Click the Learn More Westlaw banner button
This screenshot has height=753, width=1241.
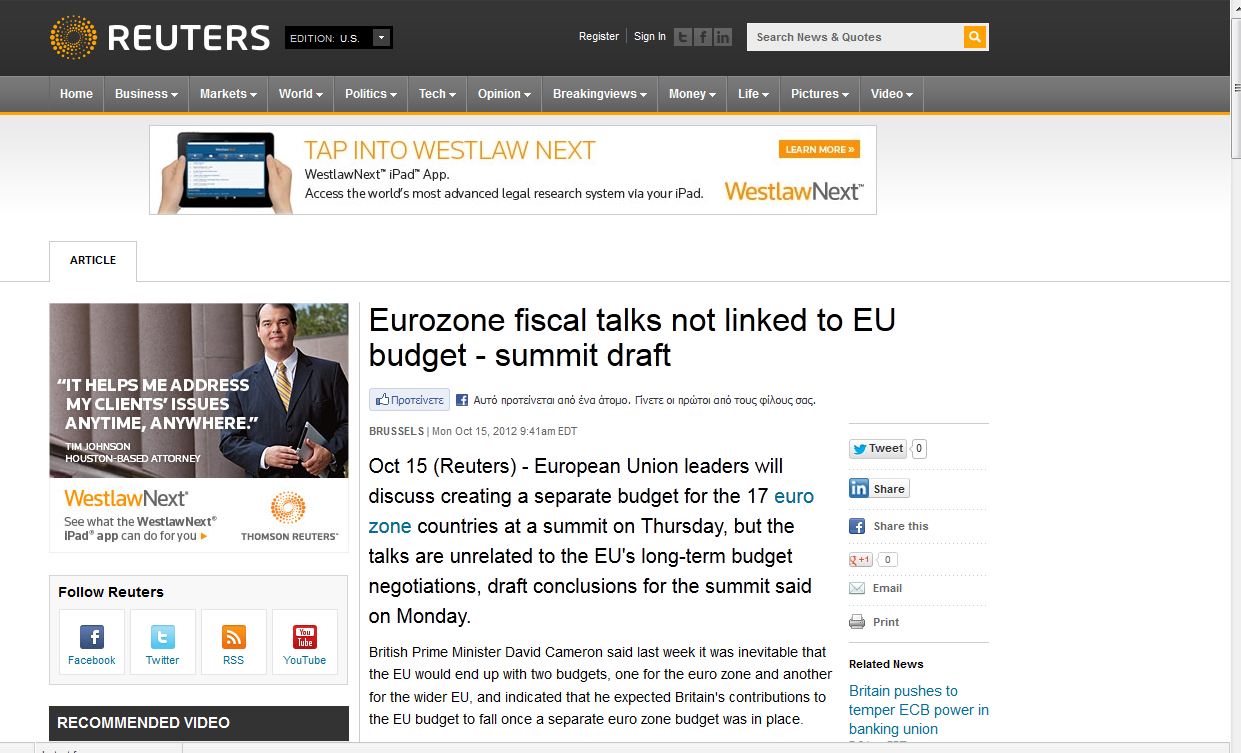[x=819, y=149]
